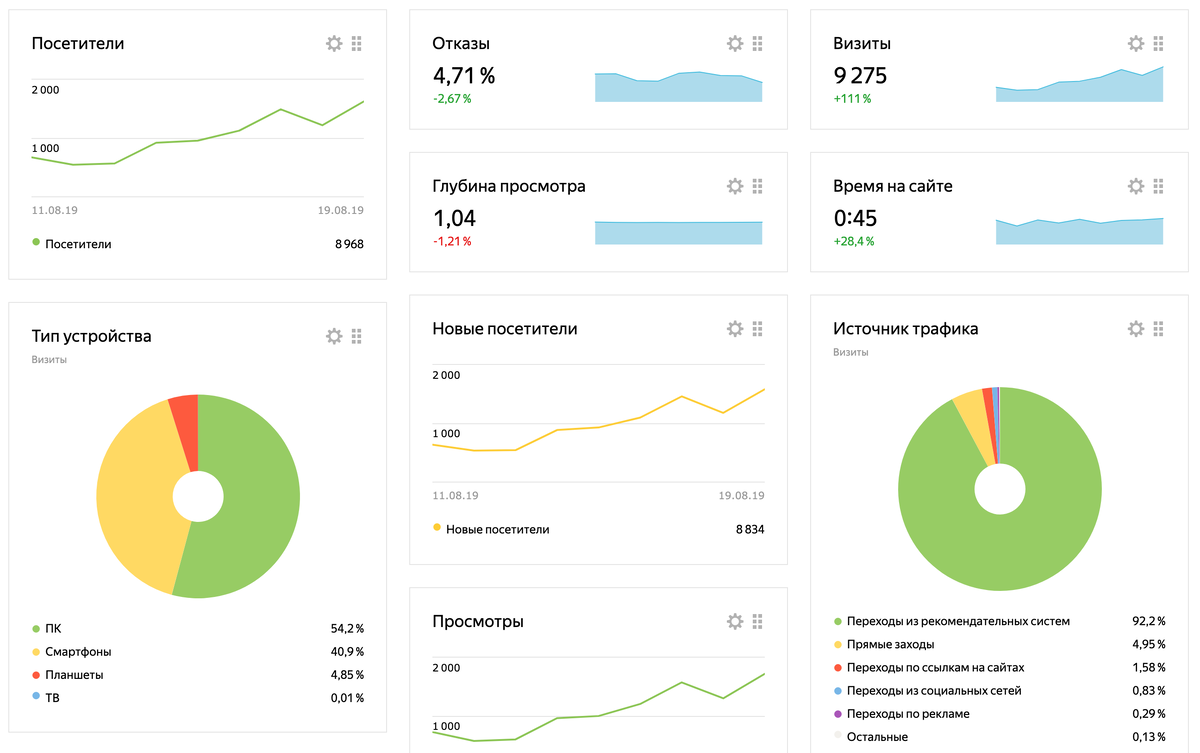
Task: Click grid drag icon of Посетители widget
Action: tap(357, 44)
